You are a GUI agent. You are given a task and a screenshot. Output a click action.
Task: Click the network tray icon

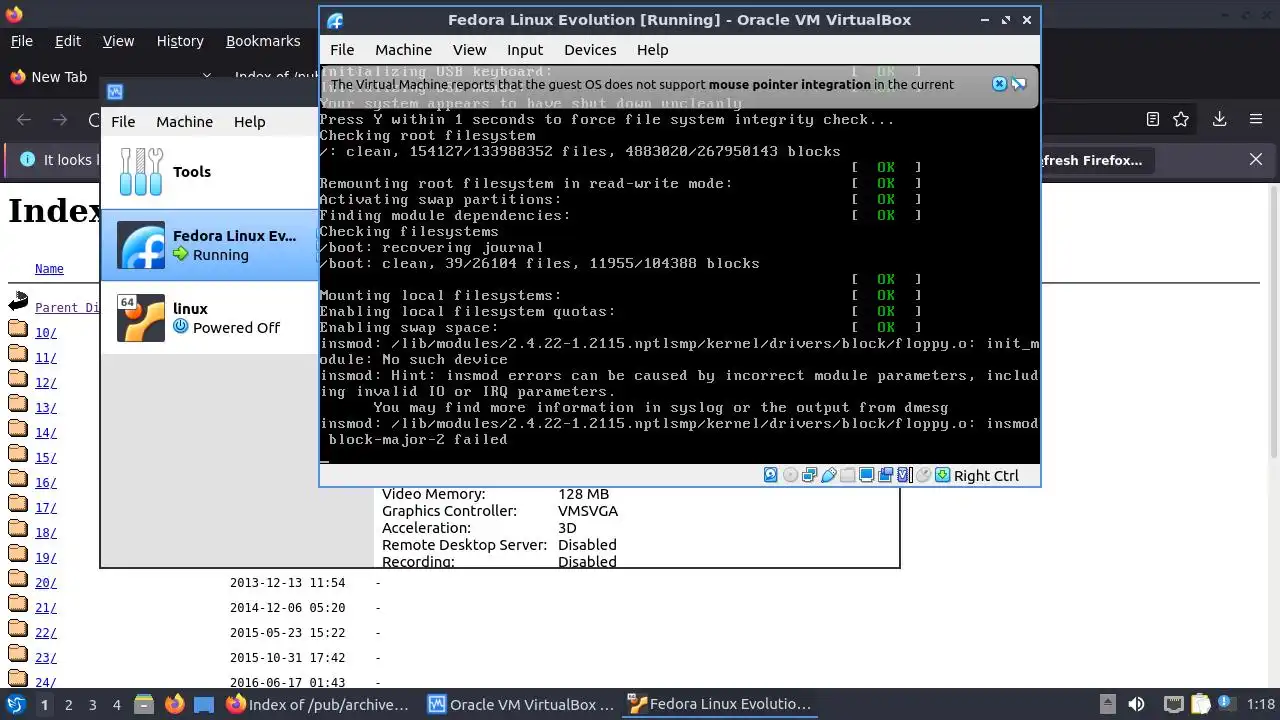coord(1174,704)
